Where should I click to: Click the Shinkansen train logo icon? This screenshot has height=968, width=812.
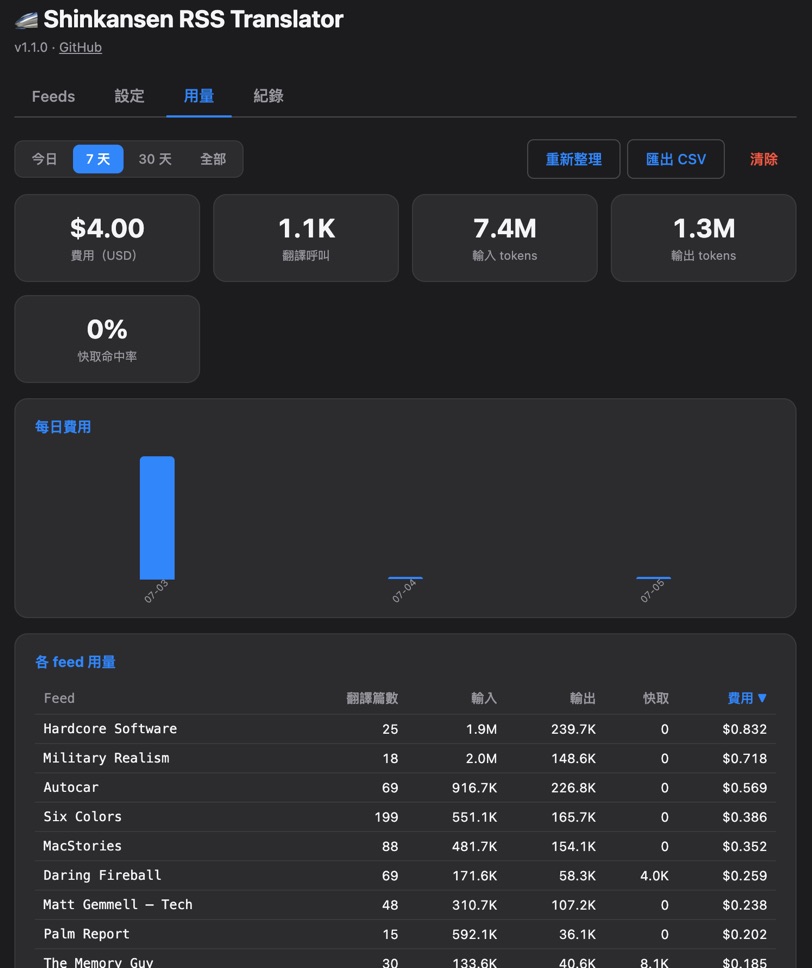(27, 20)
